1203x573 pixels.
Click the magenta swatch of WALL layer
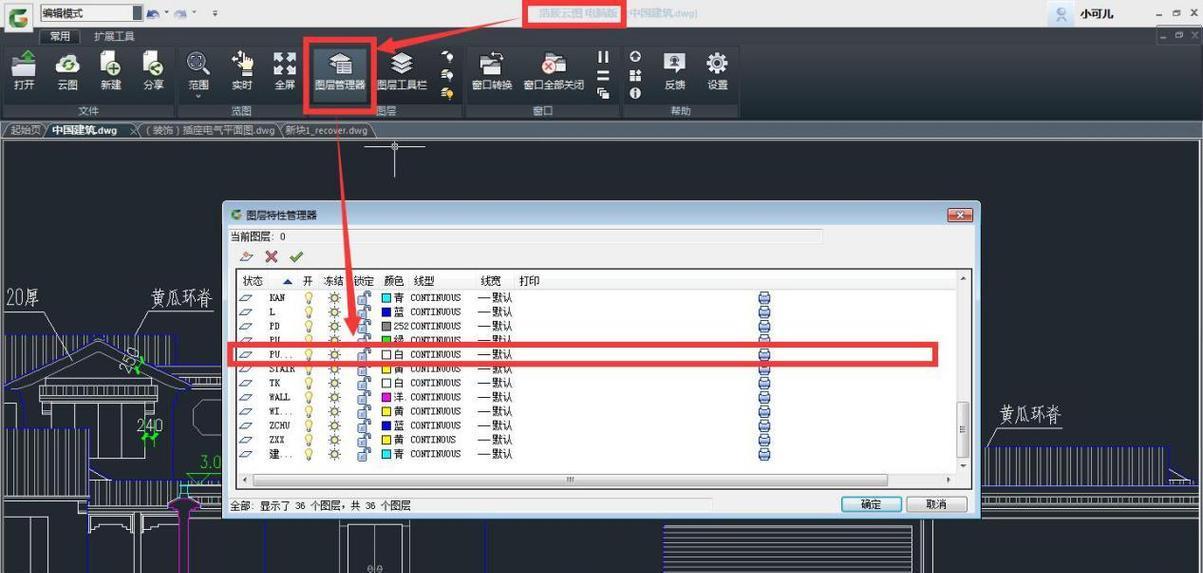[x=387, y=397]
